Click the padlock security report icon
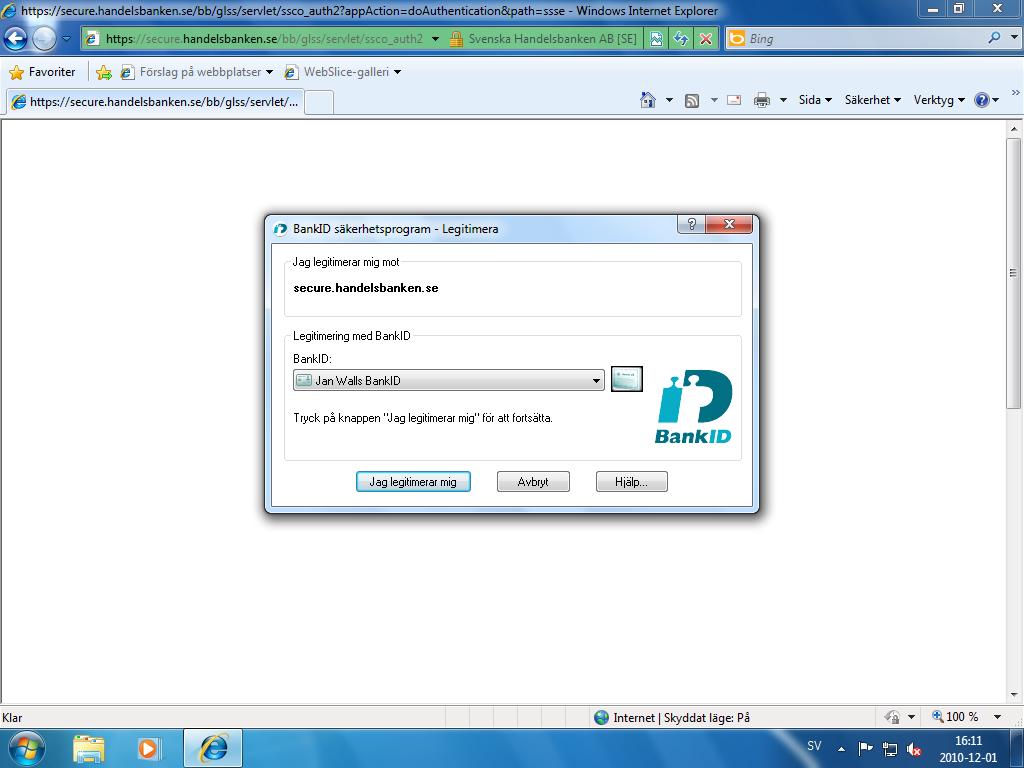The height and width of the screenshot is (768, 1024). pyautogui.click(x=456, y=39)
